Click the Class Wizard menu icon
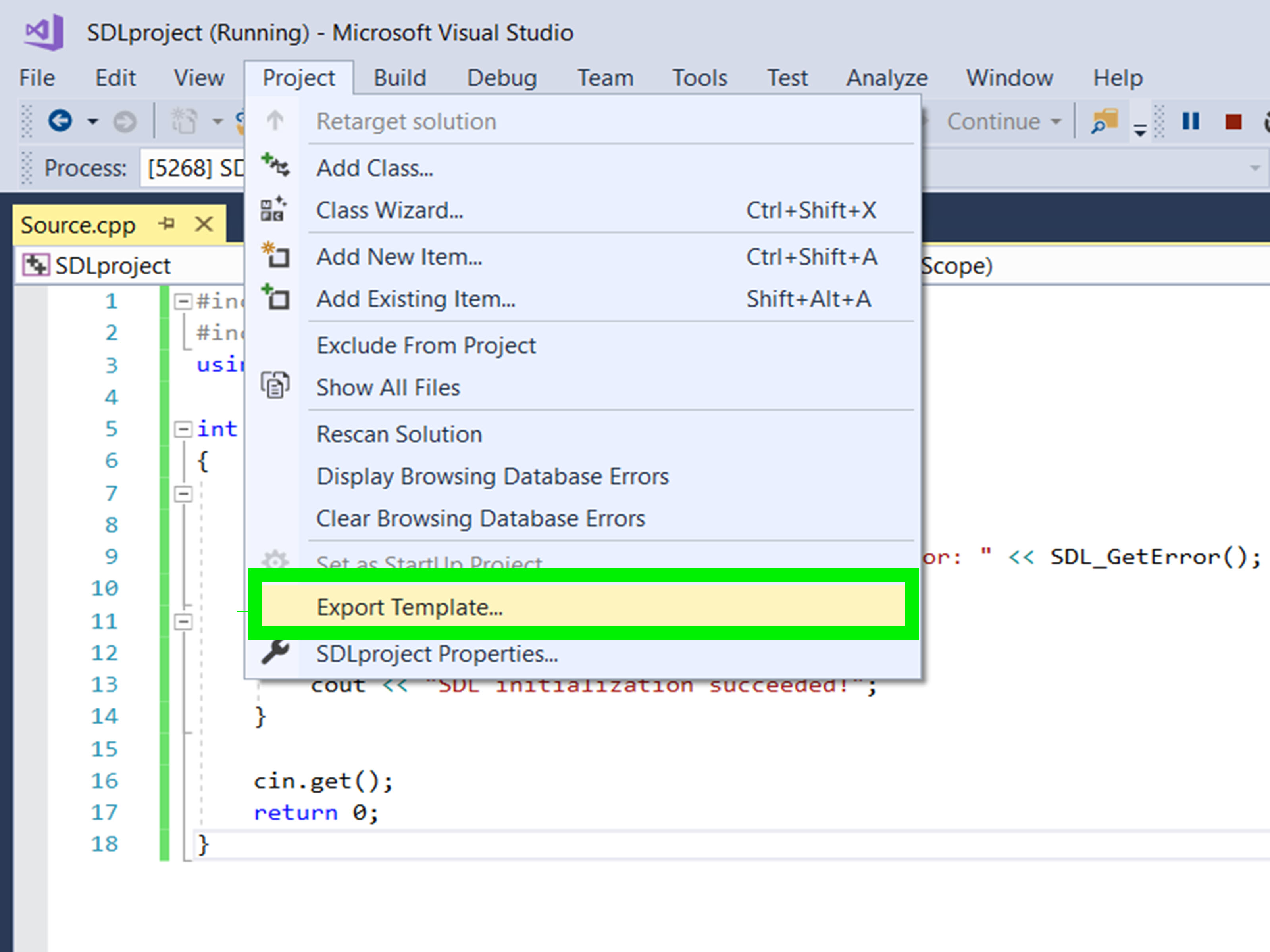 tap(274, 209)
